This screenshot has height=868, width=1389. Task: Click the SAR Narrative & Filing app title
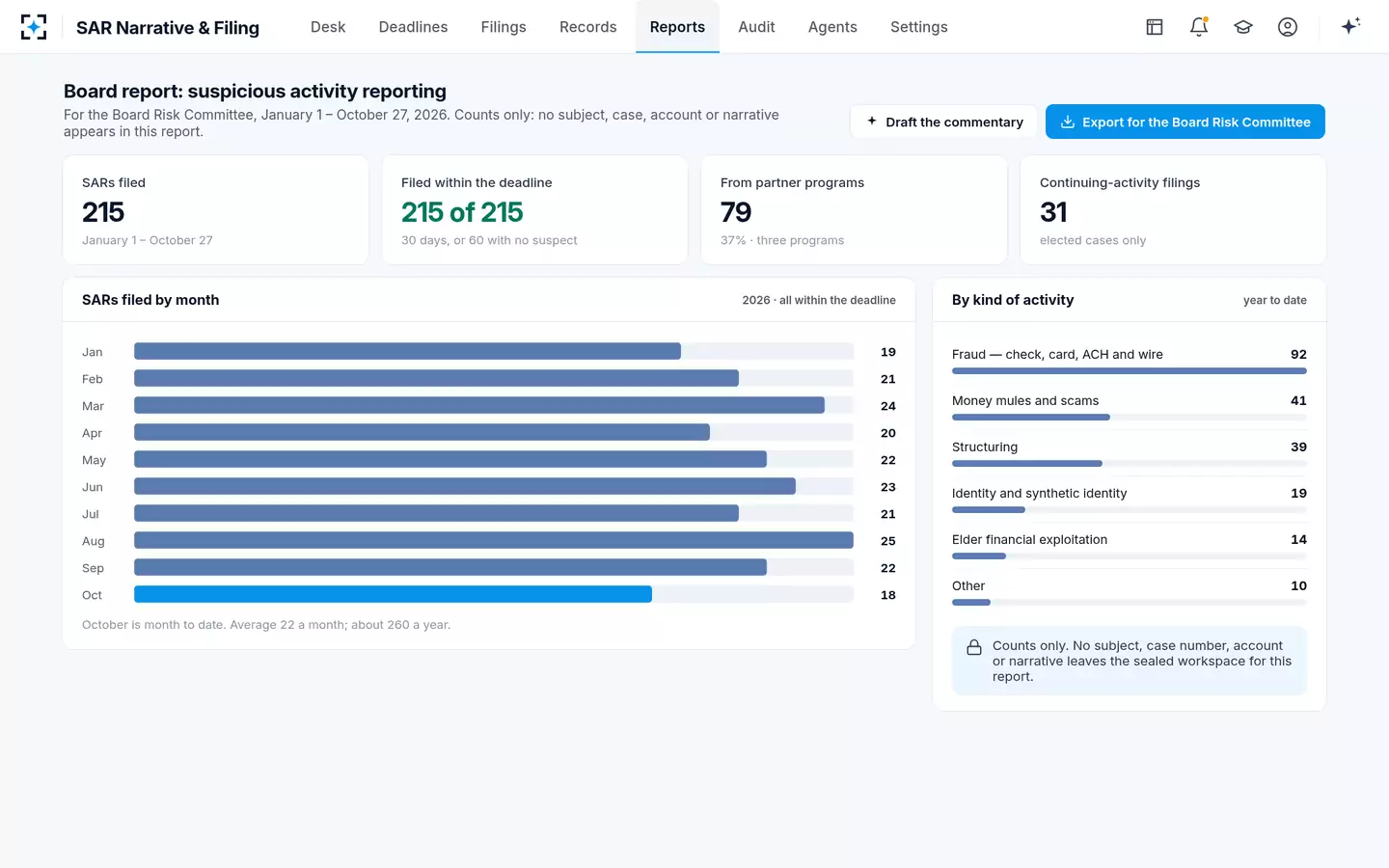168,28
